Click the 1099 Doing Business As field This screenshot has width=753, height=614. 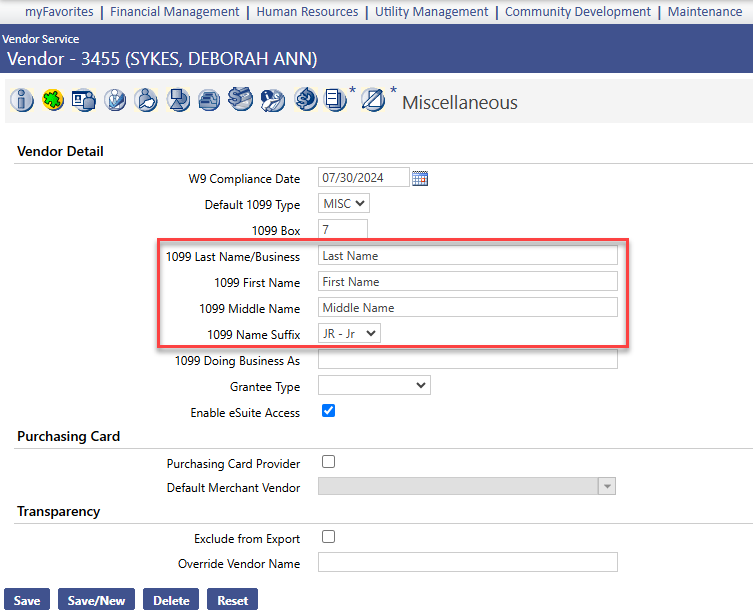click(468, 360)
